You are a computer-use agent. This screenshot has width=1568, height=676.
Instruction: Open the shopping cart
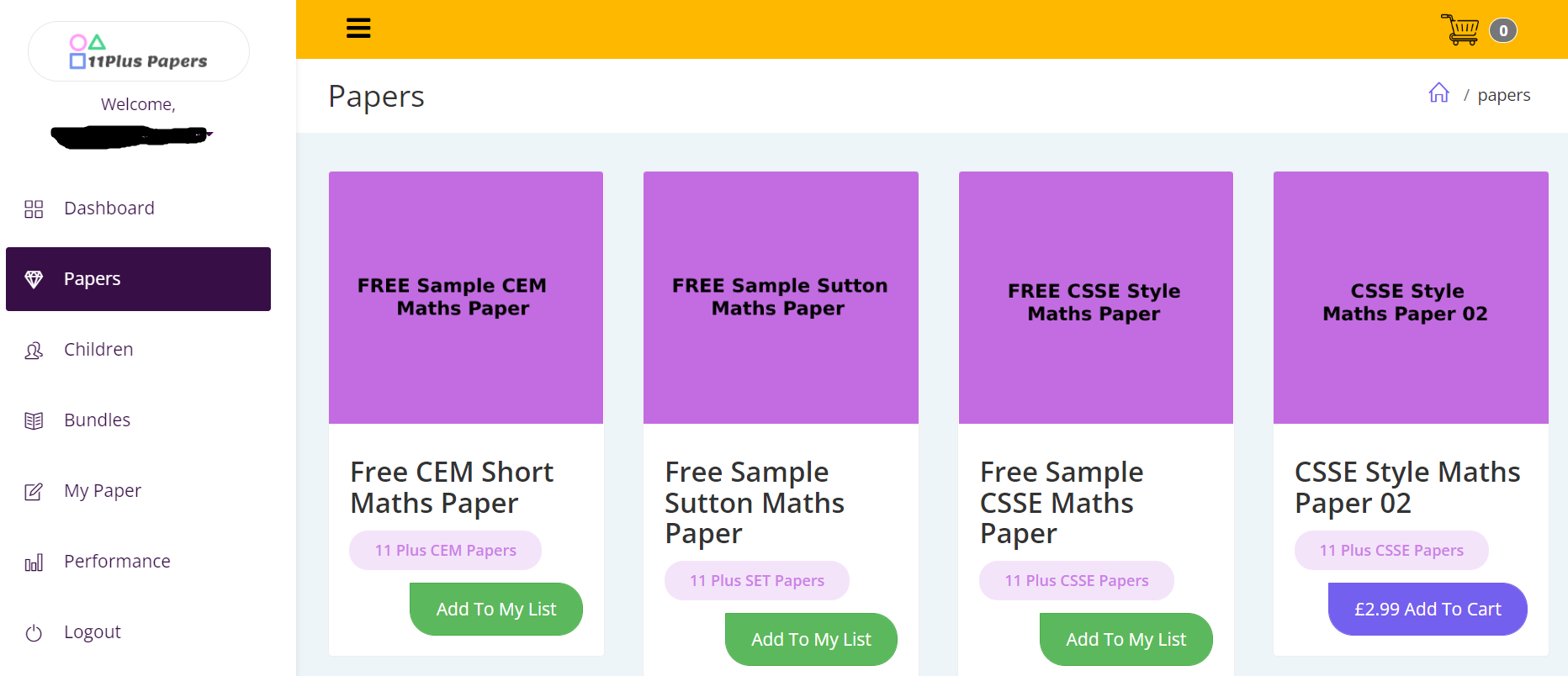(x=1462, y=29)
